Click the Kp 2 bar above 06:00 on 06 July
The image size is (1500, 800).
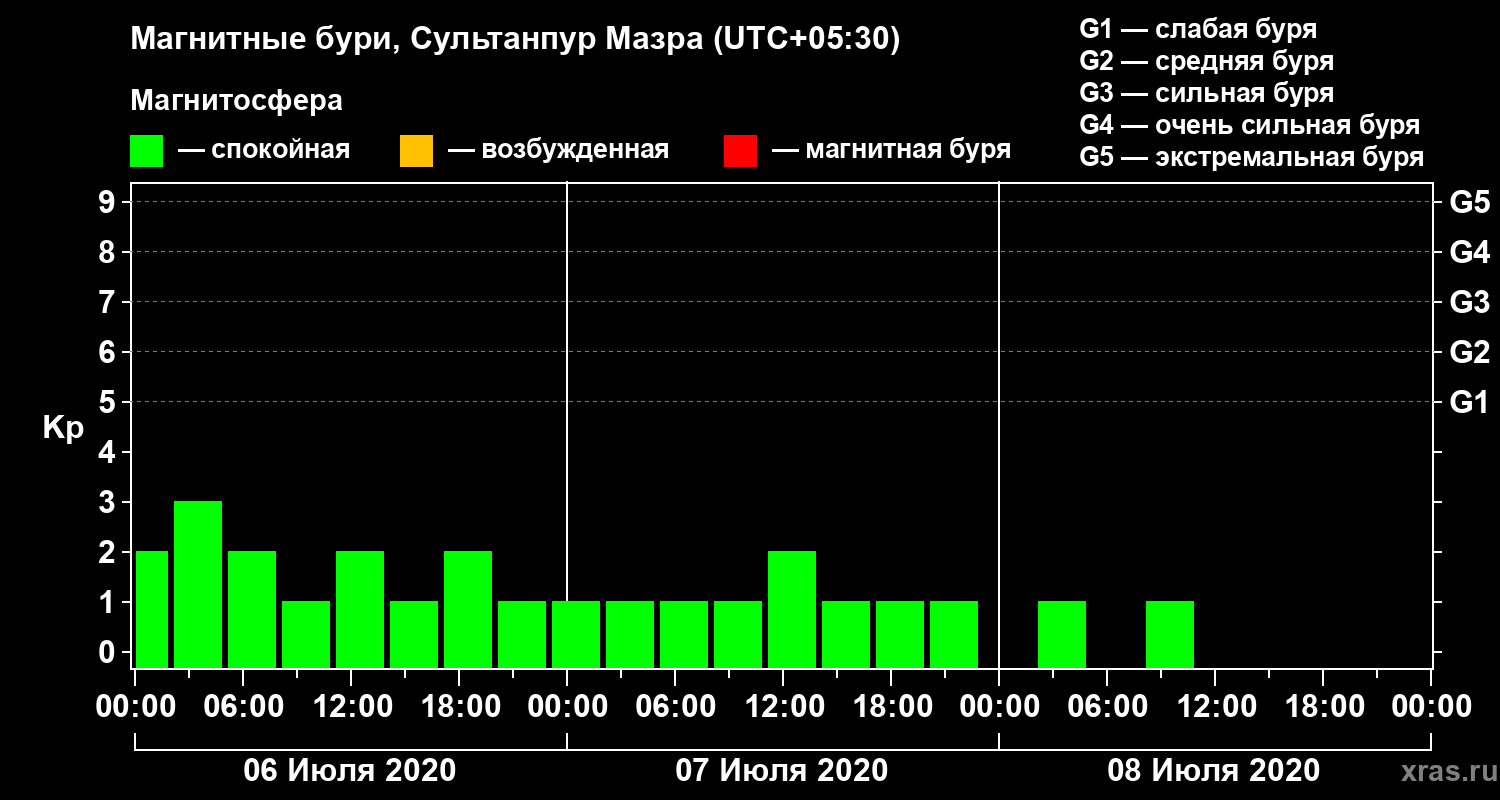coord(252,609)
